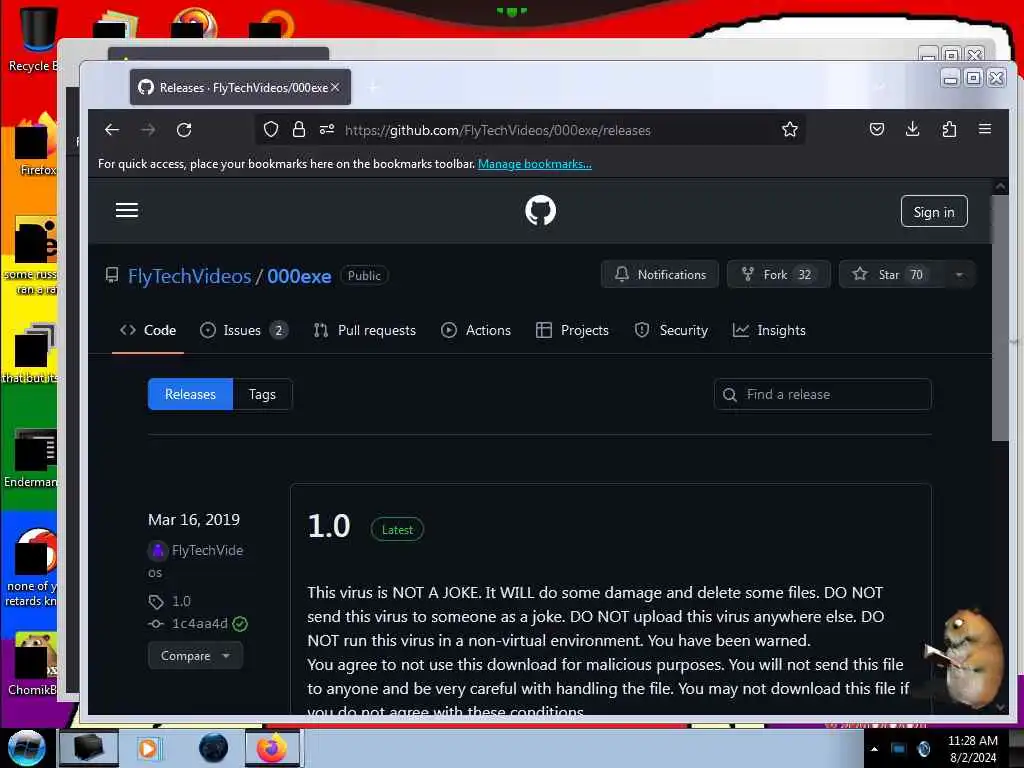
Task: Bookmark this page with the star icon
Action: click(790, 129)
